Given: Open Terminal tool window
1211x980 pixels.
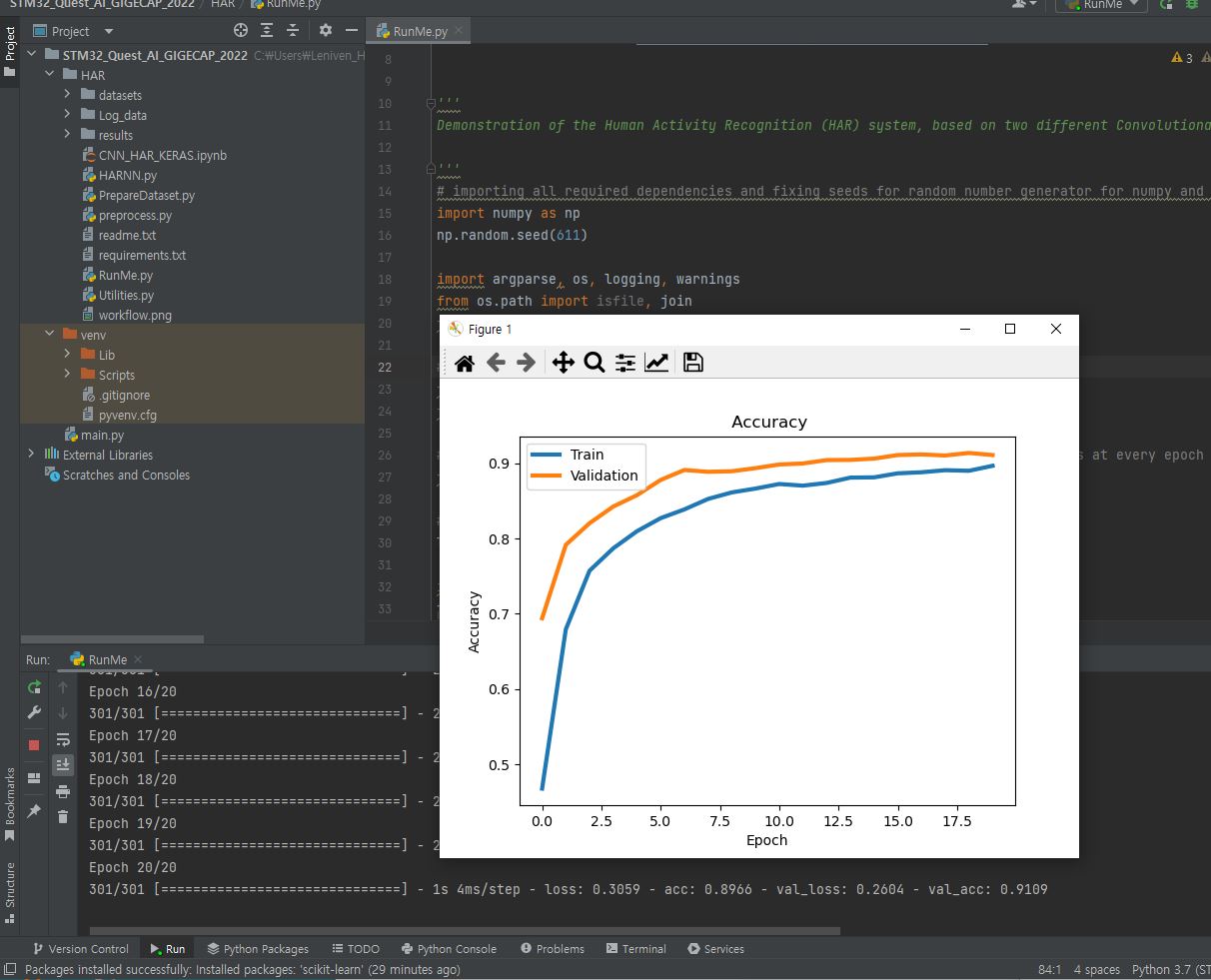Looking at the screenshot, I should tap(635, 949).
